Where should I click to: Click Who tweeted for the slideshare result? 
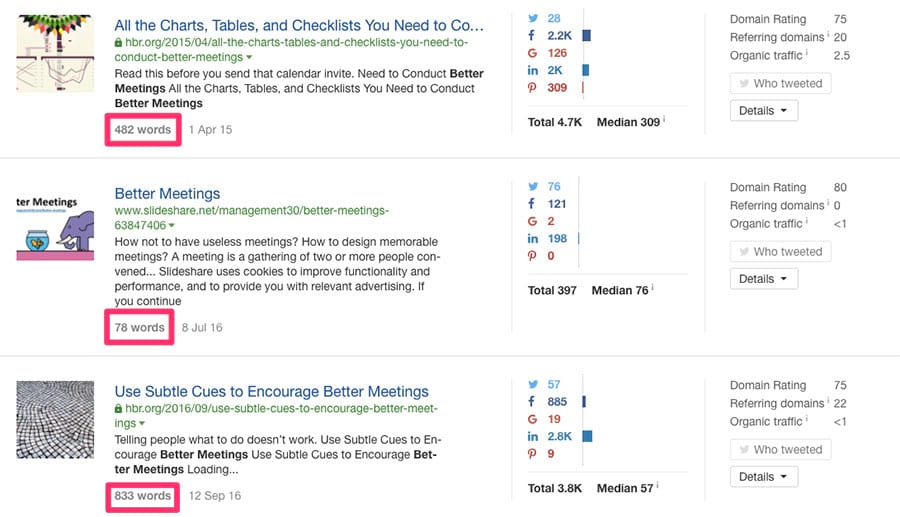click(781, 252)
